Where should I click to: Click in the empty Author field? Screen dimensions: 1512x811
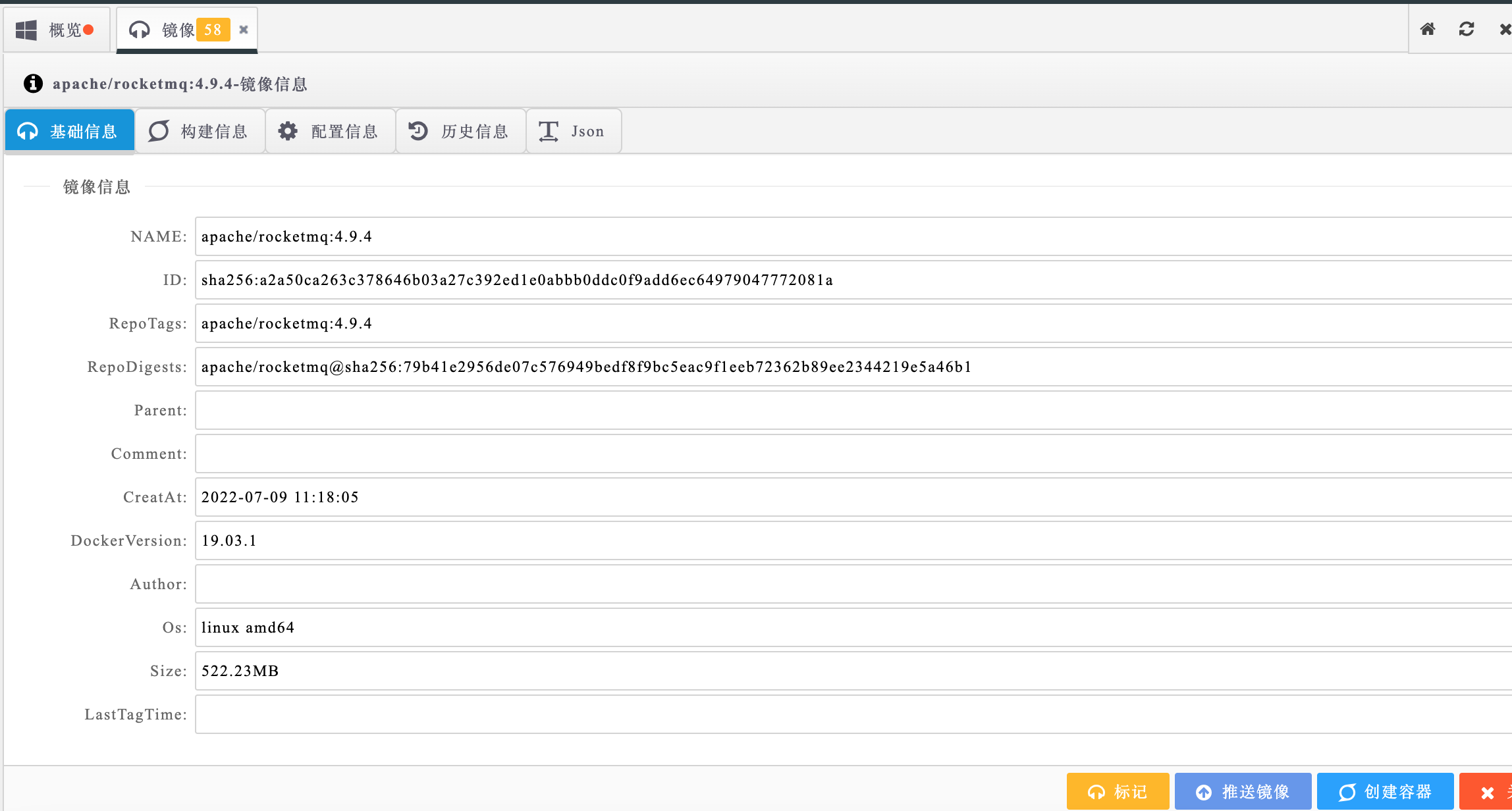coord(853,584)
